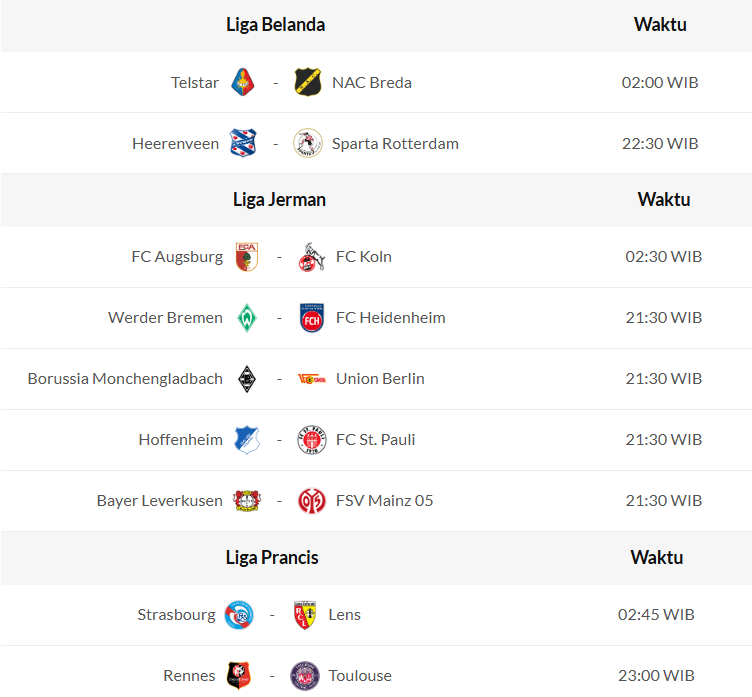Click the Sparta Rotterdam logo
Viewport: 752px width, 697px height.
point(308,143)
